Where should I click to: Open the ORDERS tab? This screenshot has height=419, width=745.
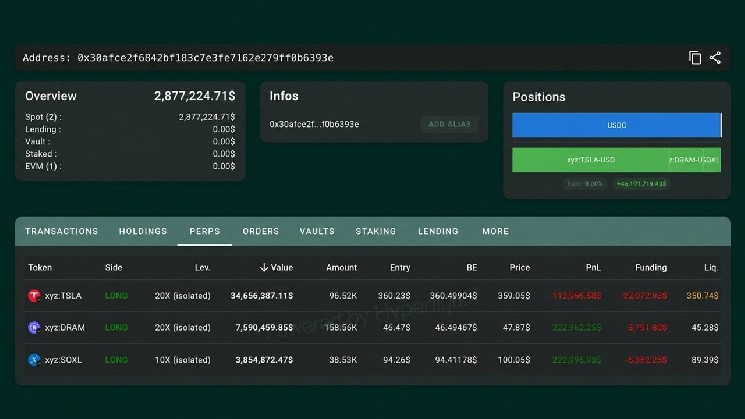pos(260,231)
